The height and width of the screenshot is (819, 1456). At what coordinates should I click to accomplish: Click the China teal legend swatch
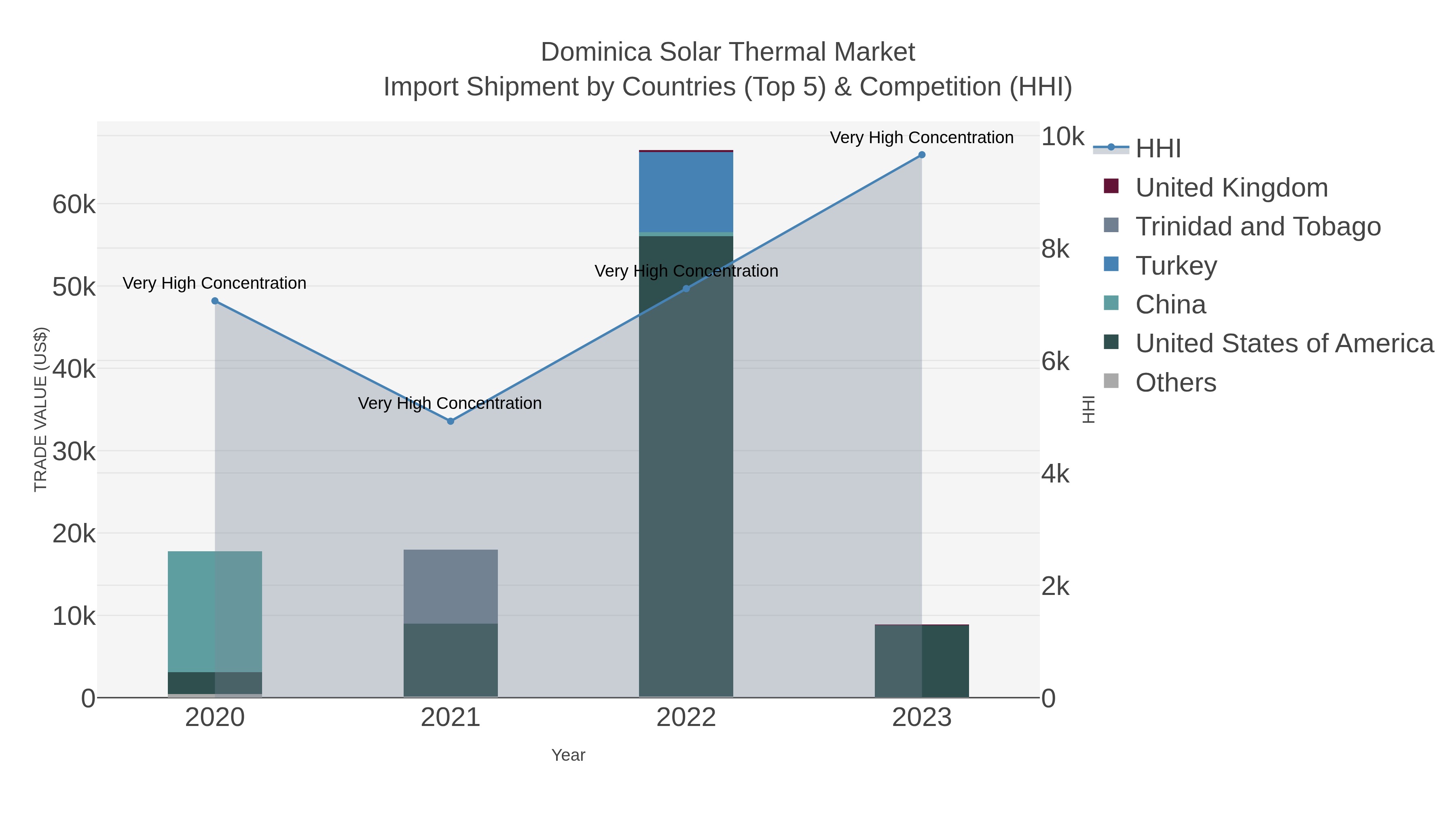pos(1111,303)
